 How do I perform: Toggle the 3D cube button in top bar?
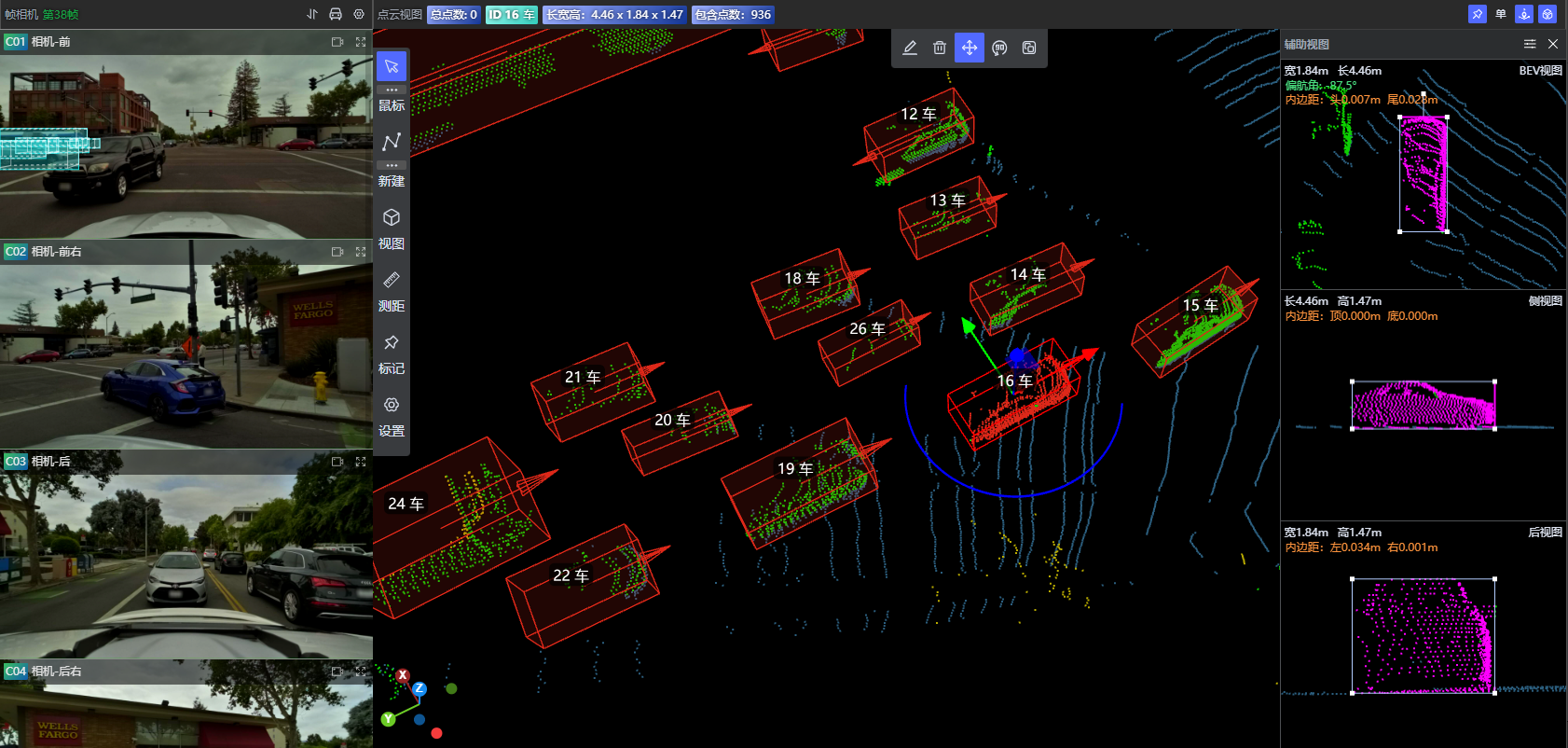tap(1547, 14)
